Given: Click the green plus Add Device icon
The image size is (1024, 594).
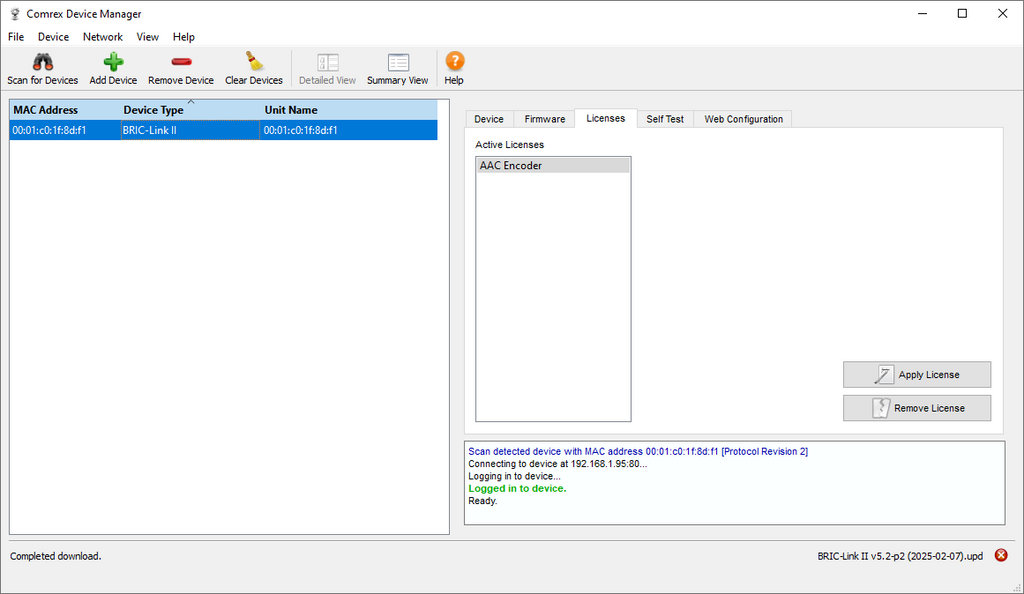Looking at the screenshot, I should [x=113, y=62].
